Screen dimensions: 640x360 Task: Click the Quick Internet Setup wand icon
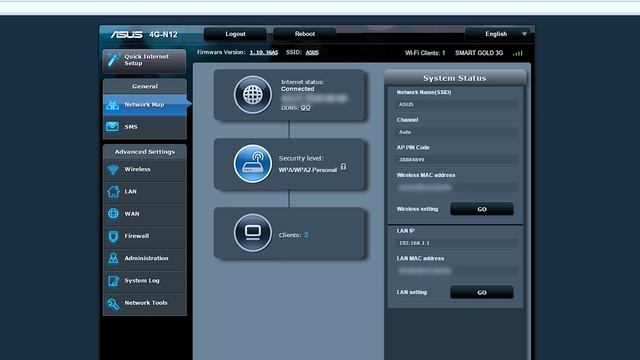(113, 60)
